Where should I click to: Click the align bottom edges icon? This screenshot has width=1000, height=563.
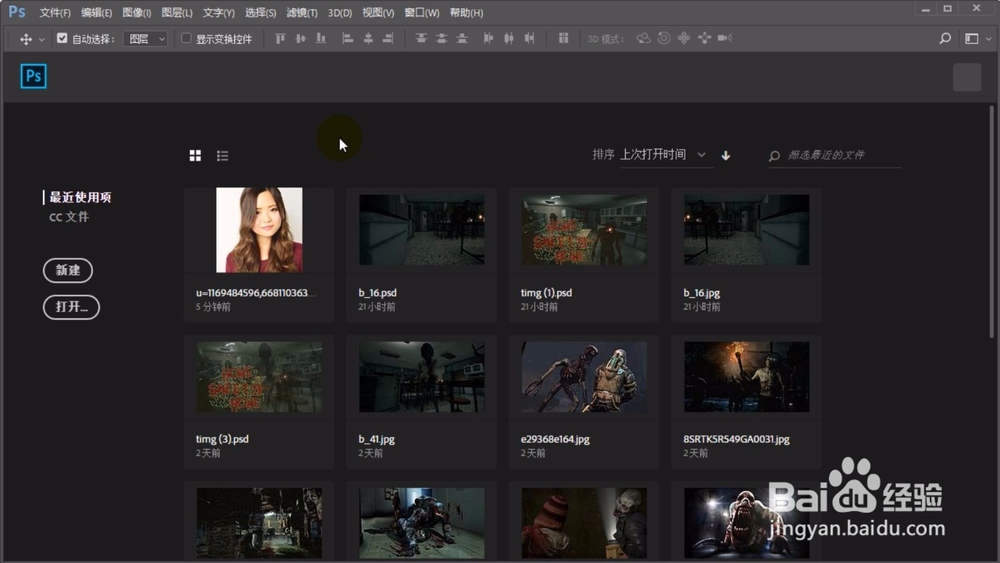point(321,38)
